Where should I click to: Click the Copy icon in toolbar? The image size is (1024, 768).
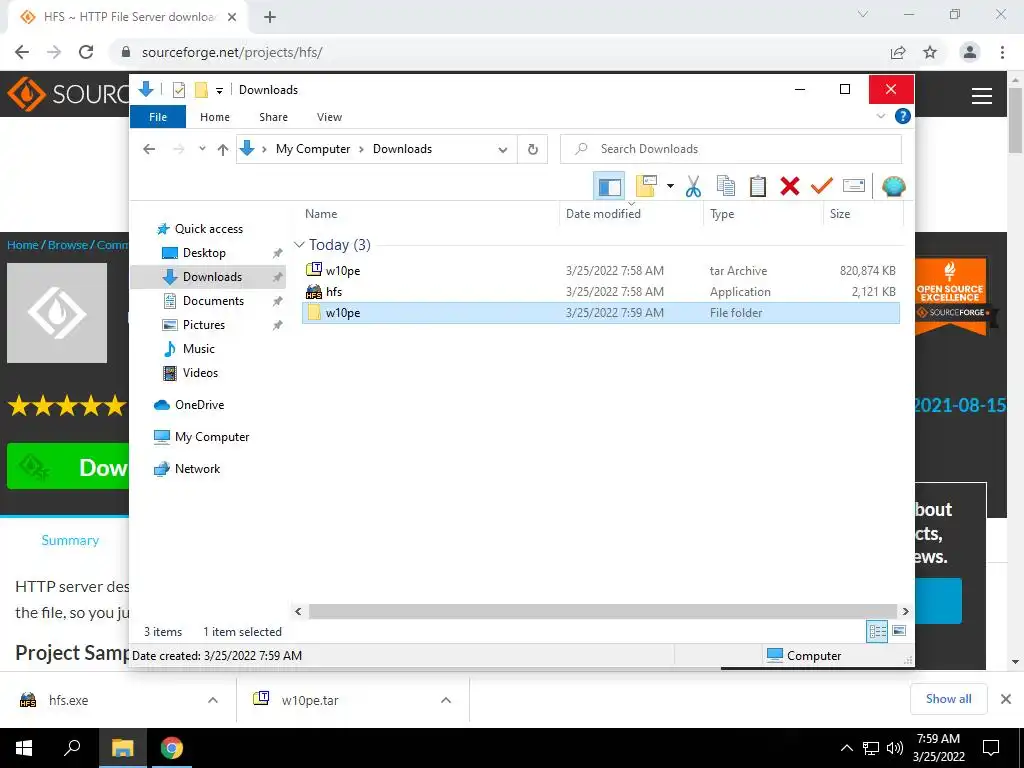tap(726, 186)
